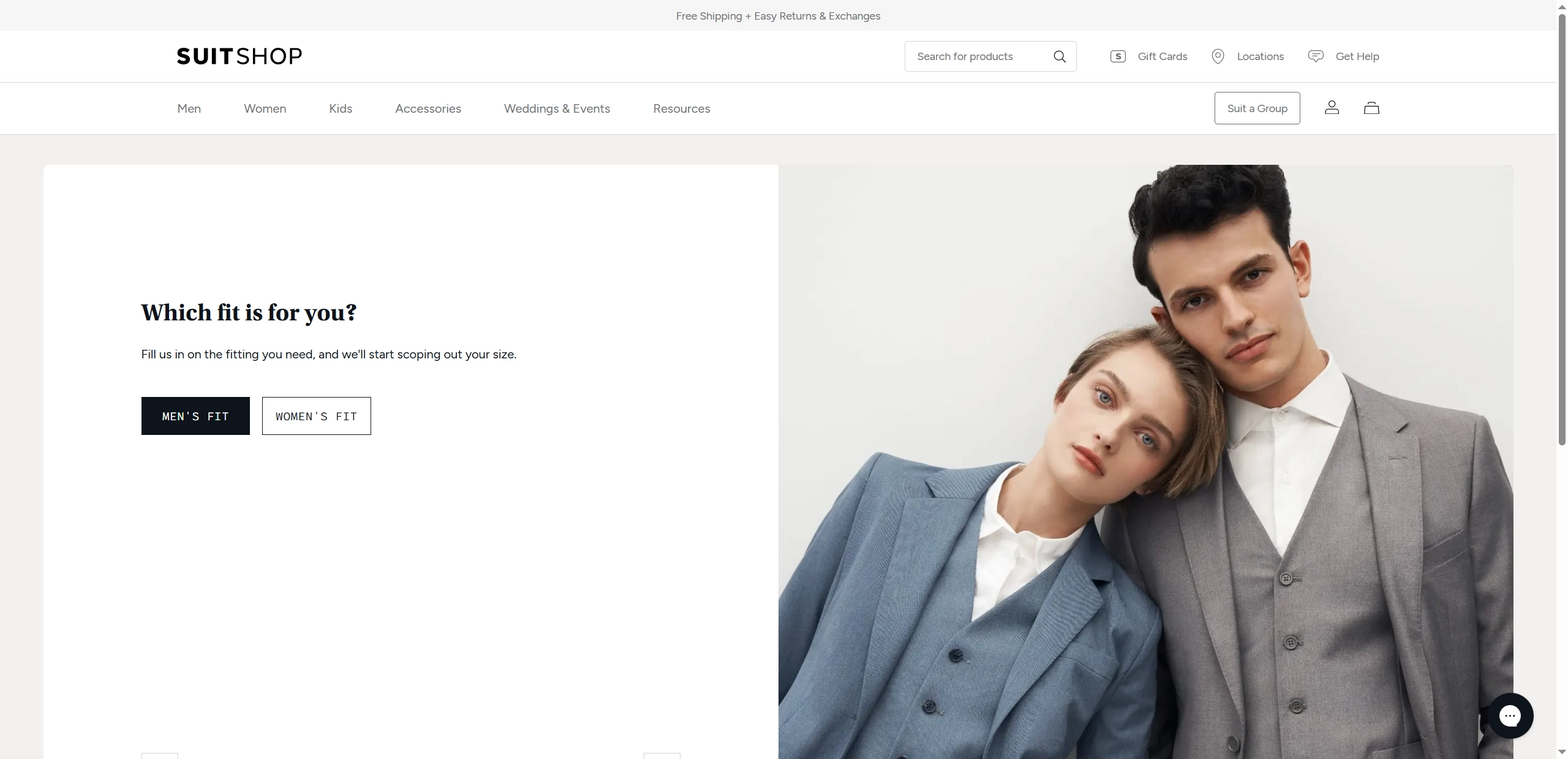This screenshot has width=1568, height=759.
Task: Open the Women navigation menu
Action: click(265, 108)
